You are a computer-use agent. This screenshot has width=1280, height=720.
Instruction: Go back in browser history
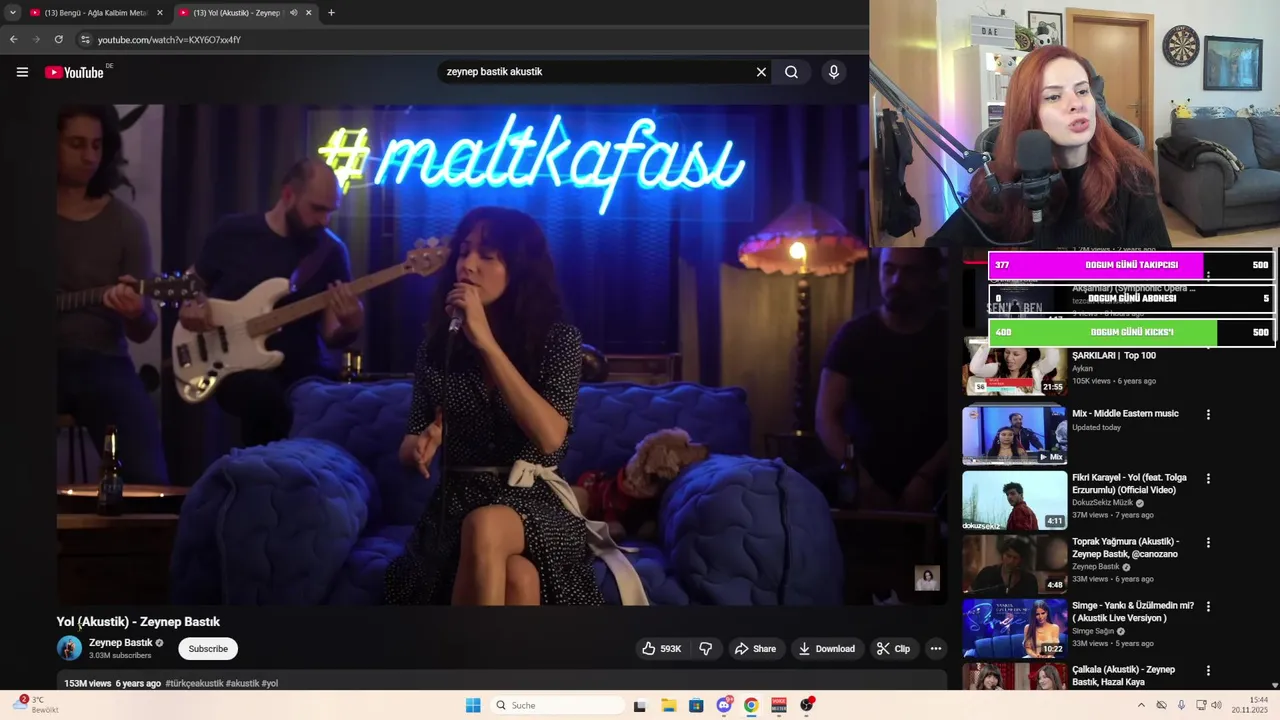tap(13, 39)
